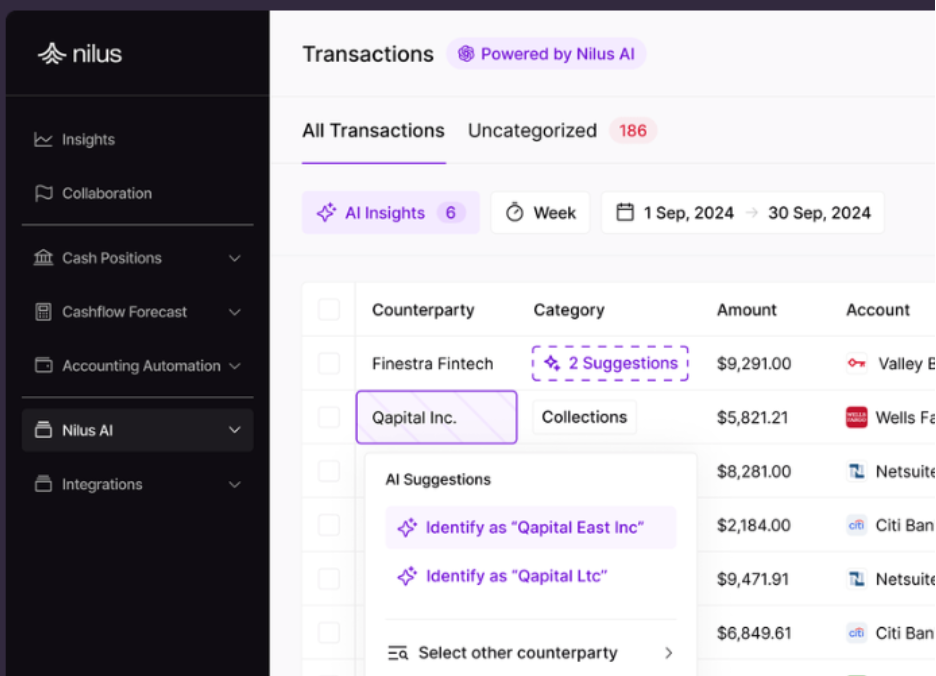Screen dimensions: 936x676
Task: Click the sparkle icon in AI Insights
Action: (327, 213)
